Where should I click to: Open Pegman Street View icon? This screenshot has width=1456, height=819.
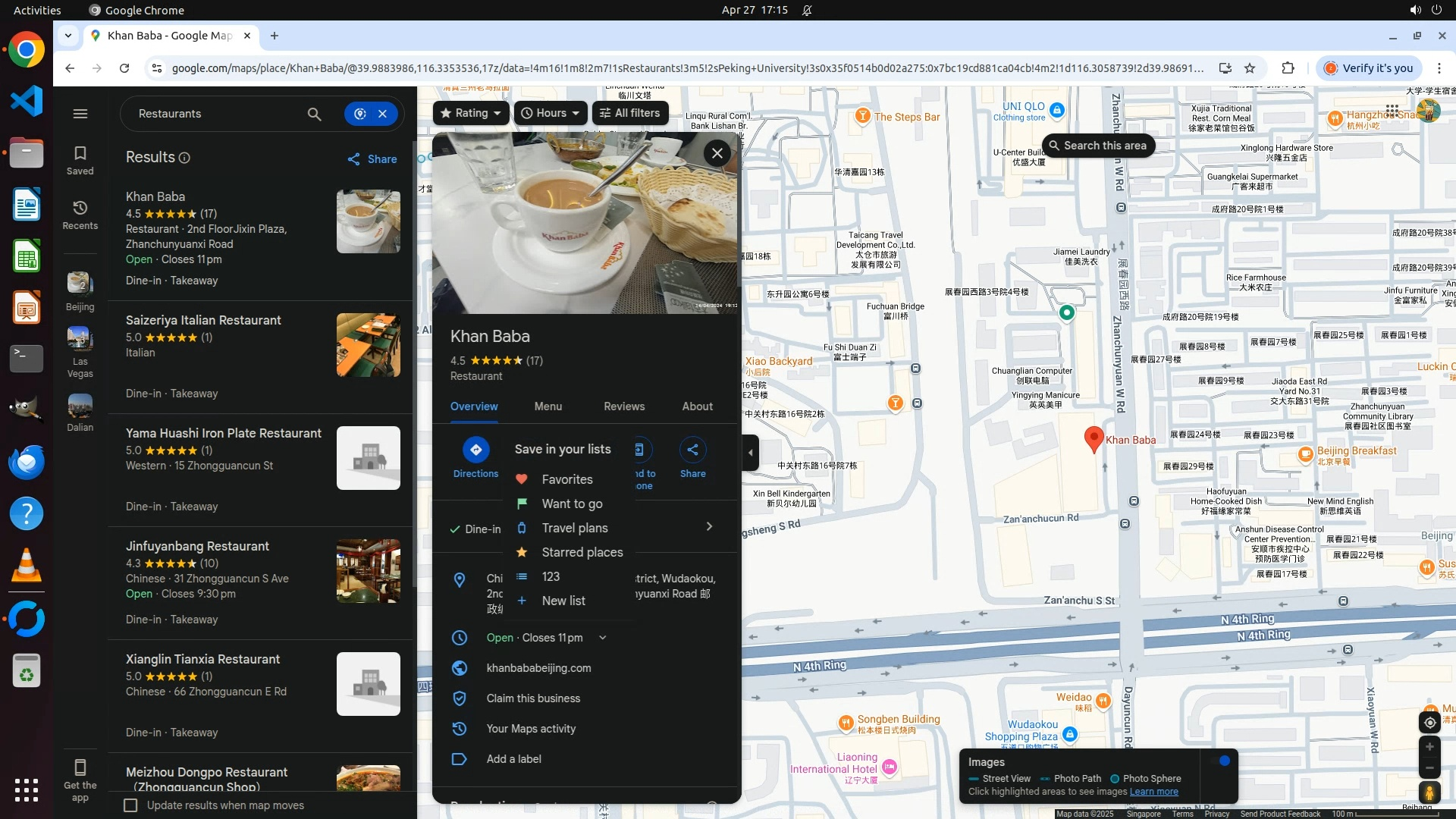pyautogui.click(x=1429, y=793)
